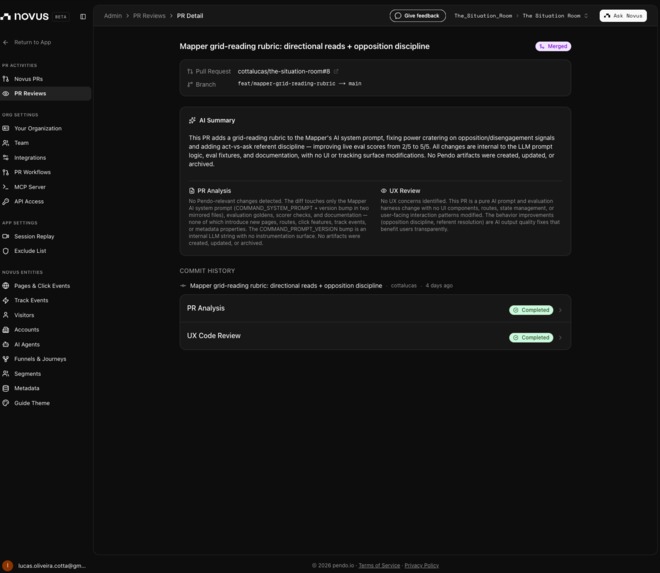Click the Integrations icon
Image resolution: width=660 pixels, height=573 pixels.
(5, 157)
